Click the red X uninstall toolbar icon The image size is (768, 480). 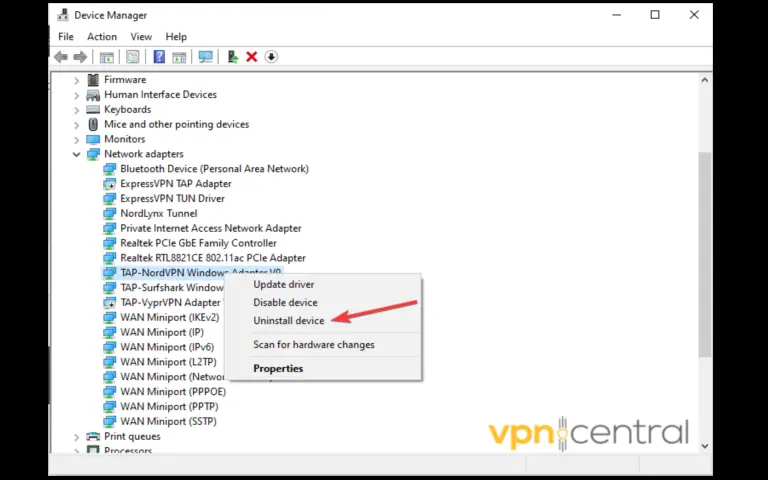point(252,57)
